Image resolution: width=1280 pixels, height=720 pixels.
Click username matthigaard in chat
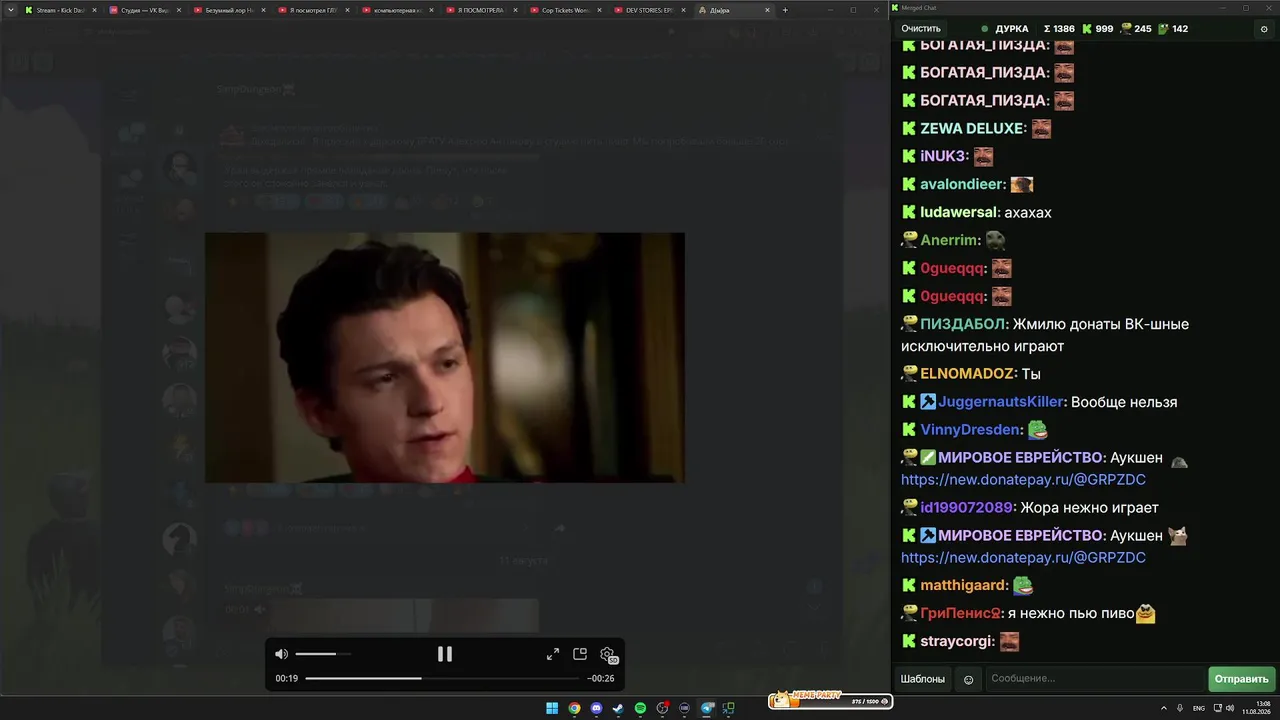click(x=963, y=586)
